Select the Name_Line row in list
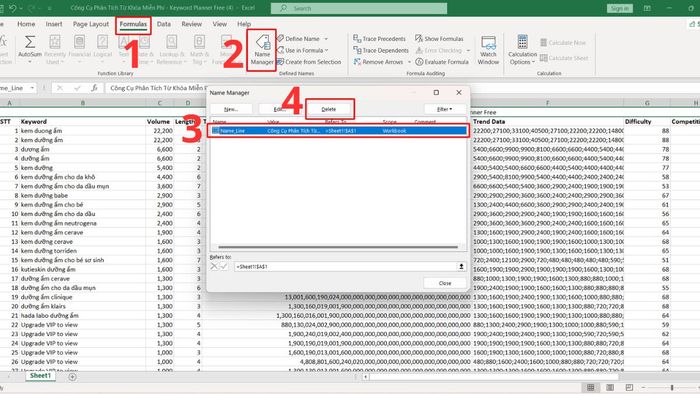 coord(339,131)
